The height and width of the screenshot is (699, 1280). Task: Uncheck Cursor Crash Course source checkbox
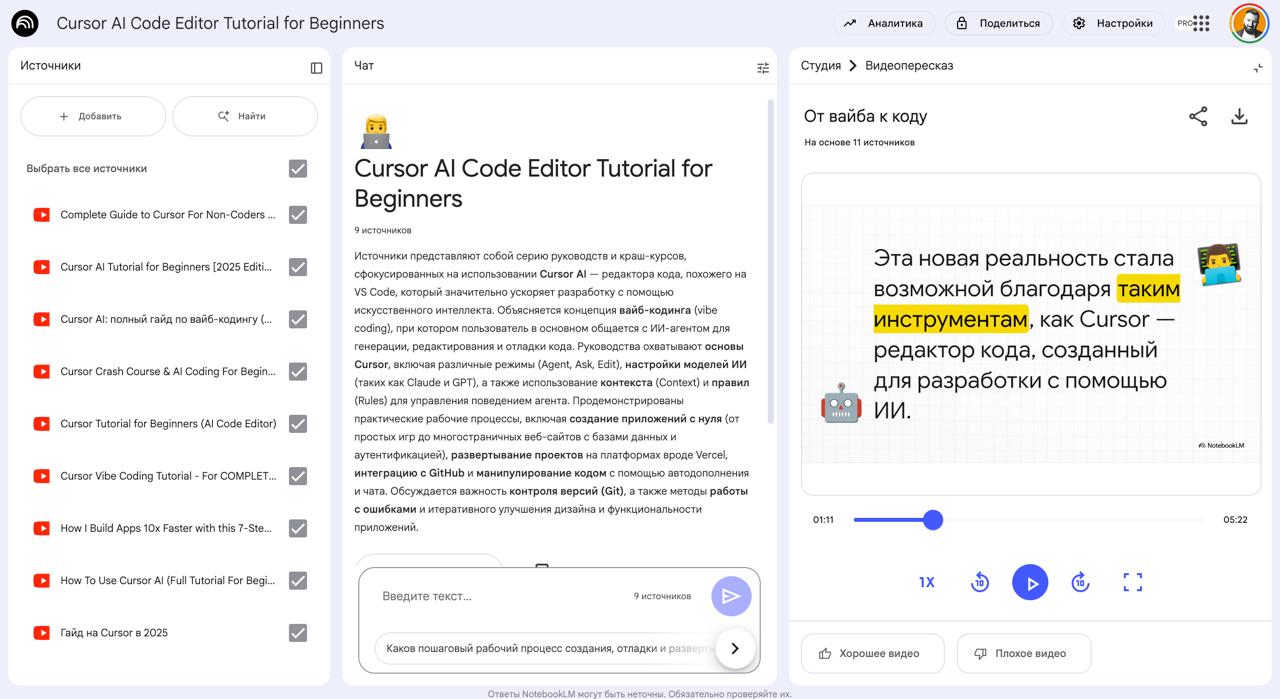[298, 372]
